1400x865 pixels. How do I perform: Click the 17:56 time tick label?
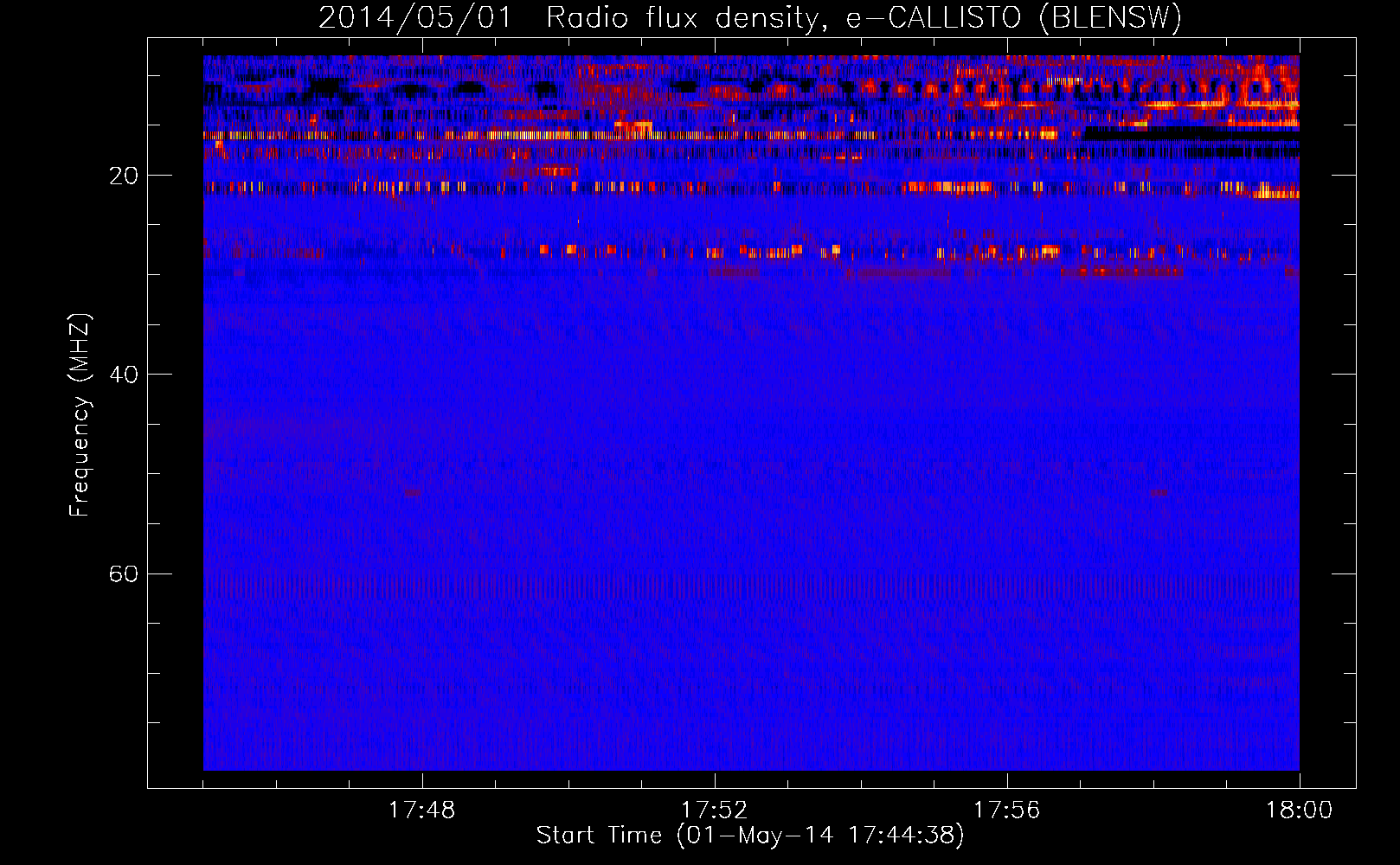(1007, 811)
